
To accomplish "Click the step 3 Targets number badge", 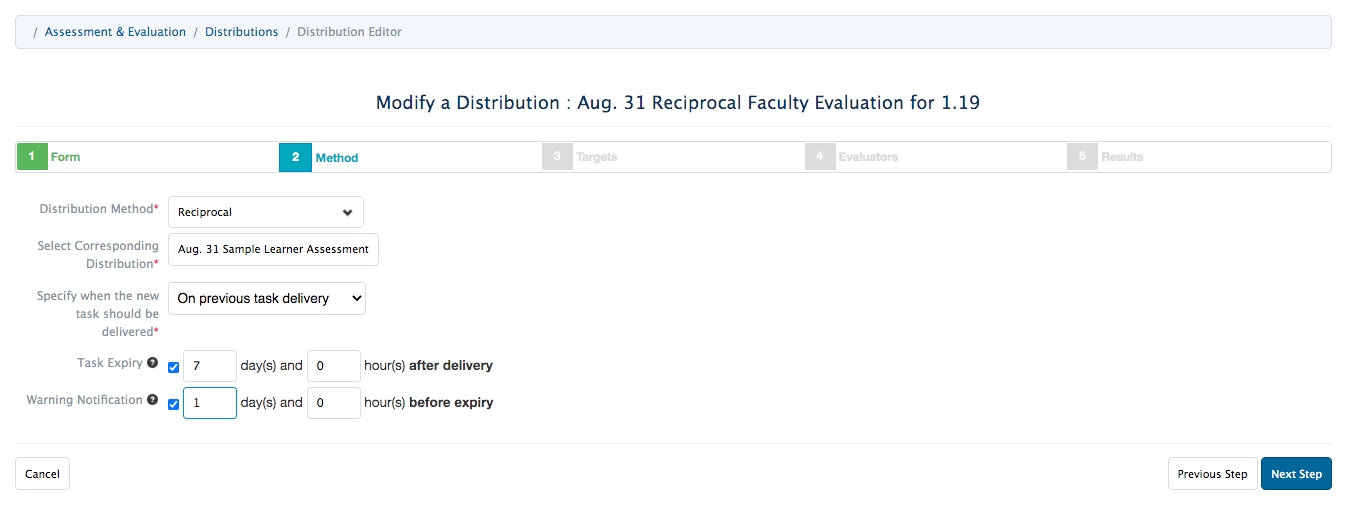I will (557, 157).
